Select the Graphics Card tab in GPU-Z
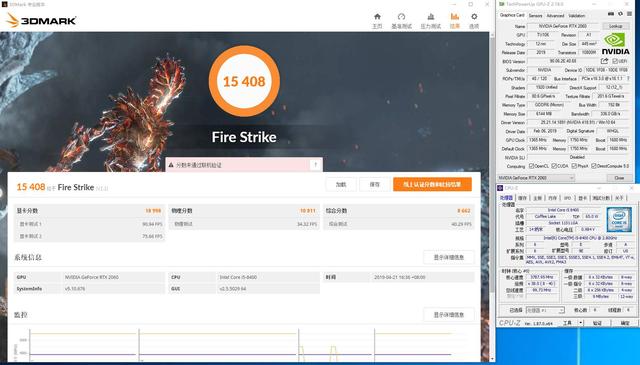 [x=512, y=15]
